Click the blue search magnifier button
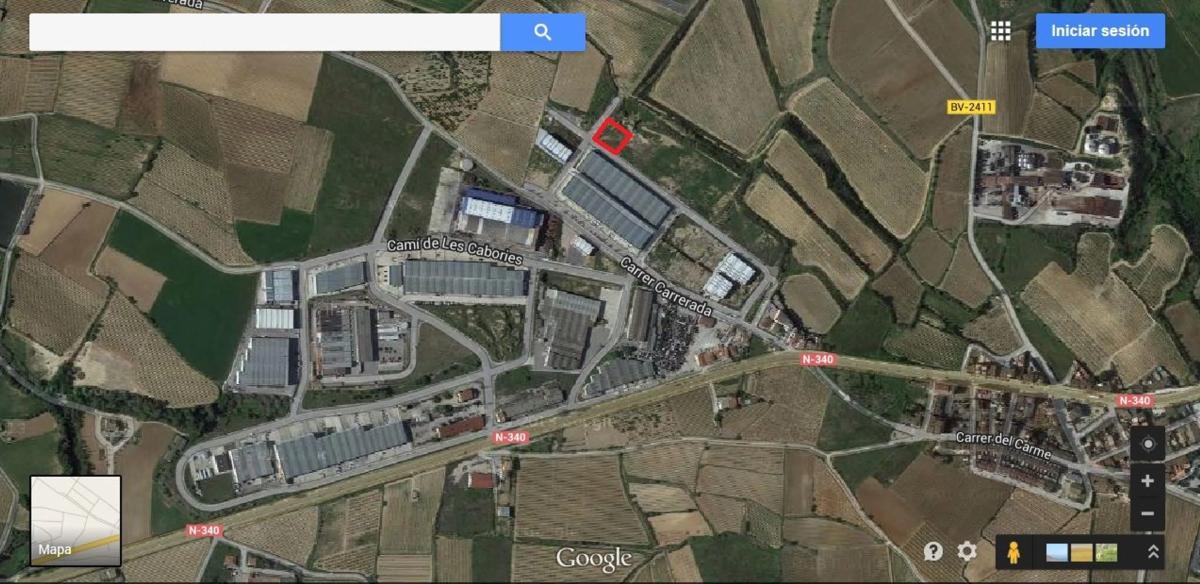Screen dimensions: 1200x584 (542, 32)
